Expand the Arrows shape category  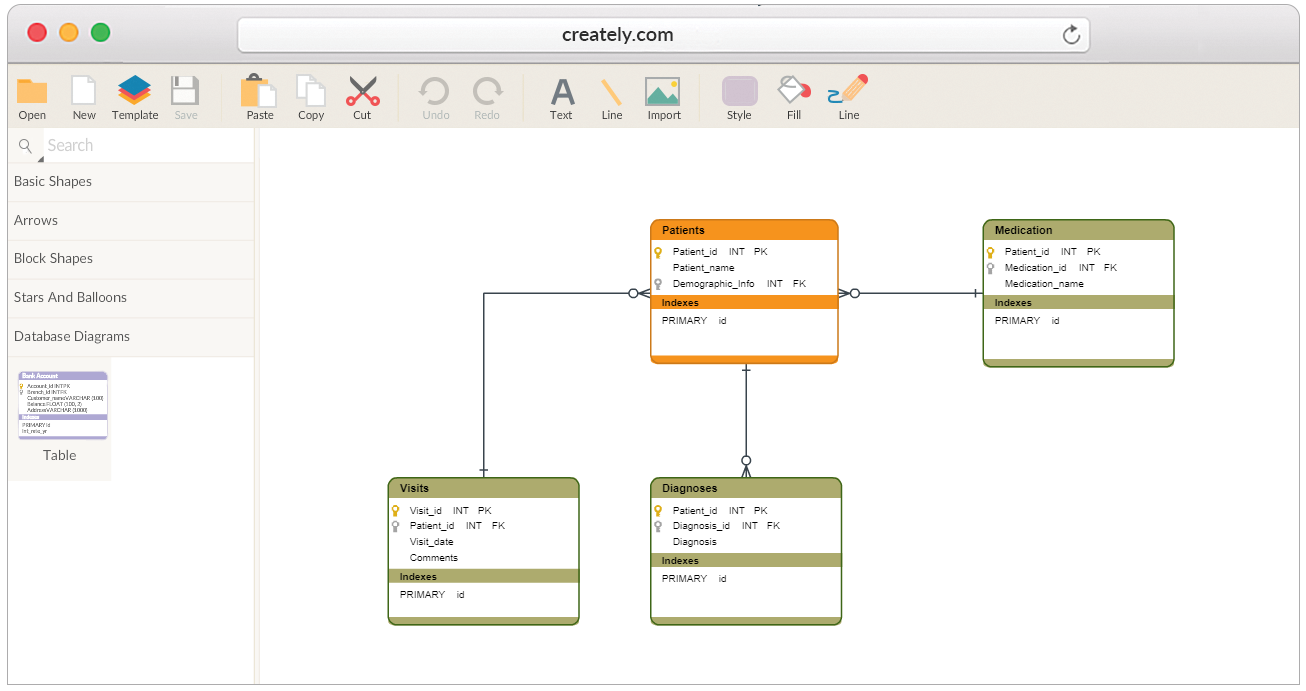click(x=36, y=220)
